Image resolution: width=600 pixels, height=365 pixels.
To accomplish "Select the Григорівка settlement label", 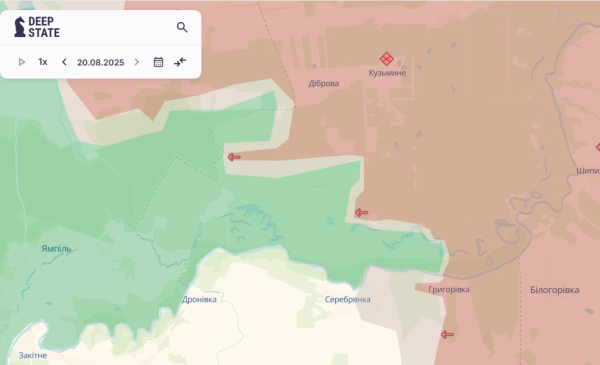I will (x=449, y=290).
